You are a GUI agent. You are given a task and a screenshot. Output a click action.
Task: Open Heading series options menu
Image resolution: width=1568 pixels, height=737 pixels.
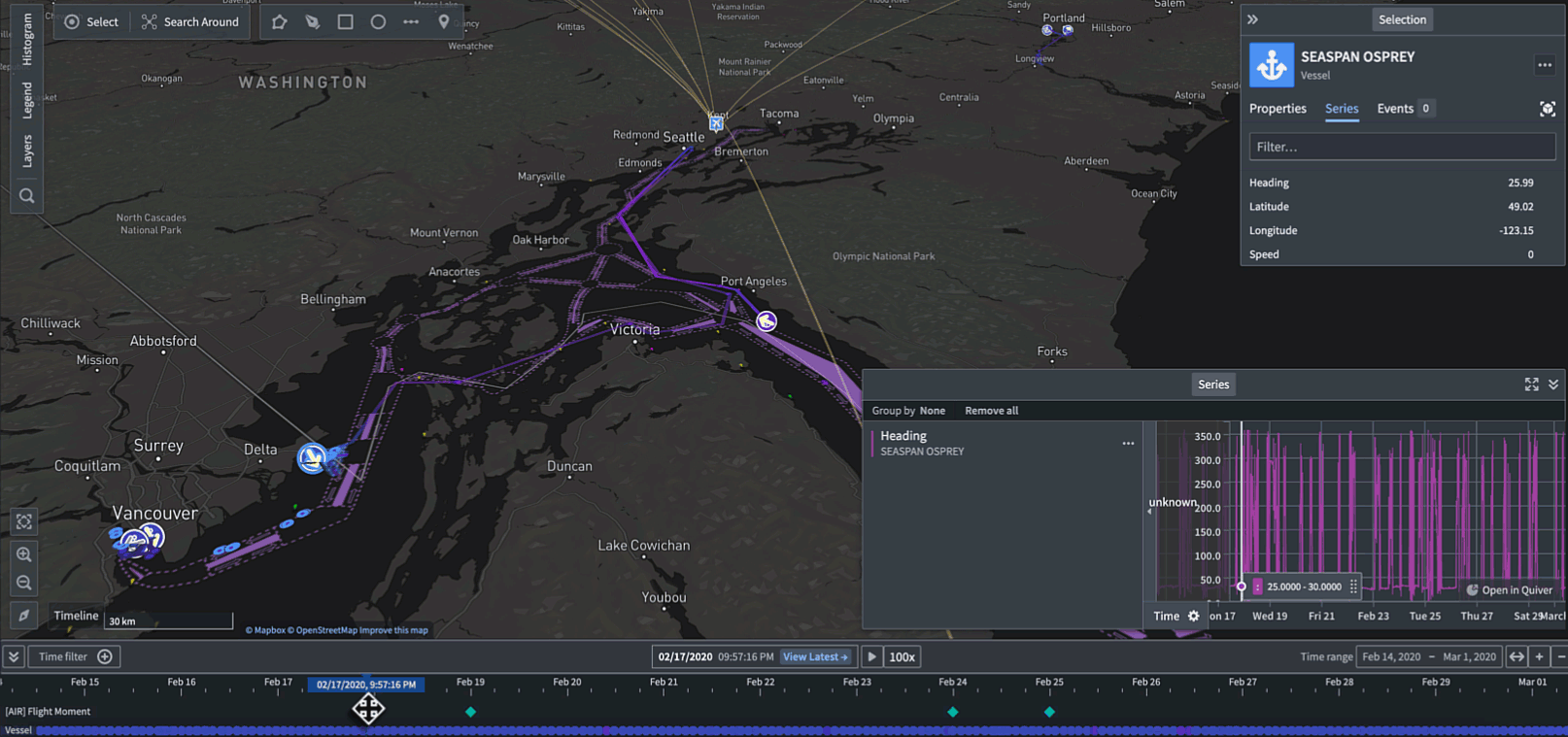pos(1128,443)
